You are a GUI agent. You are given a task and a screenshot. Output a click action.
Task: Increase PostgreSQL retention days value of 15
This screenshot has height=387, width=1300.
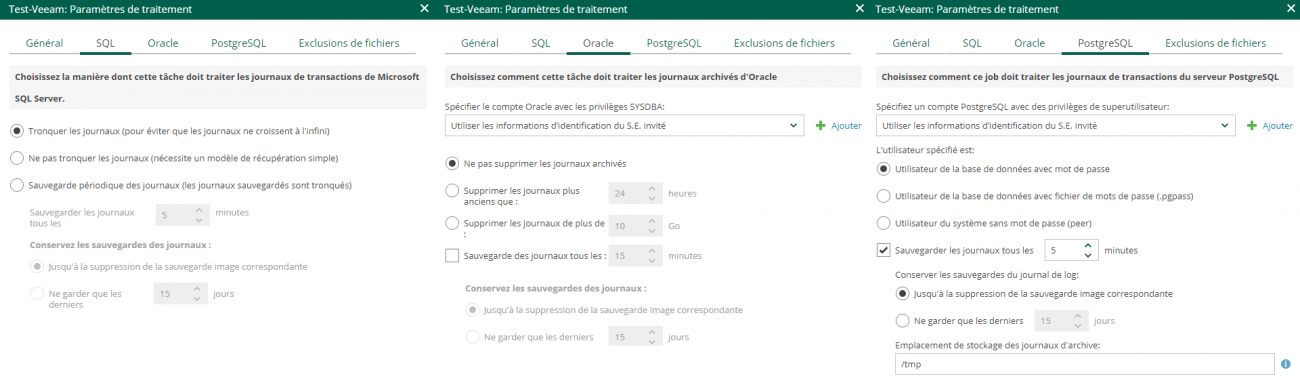[1077, 316]
